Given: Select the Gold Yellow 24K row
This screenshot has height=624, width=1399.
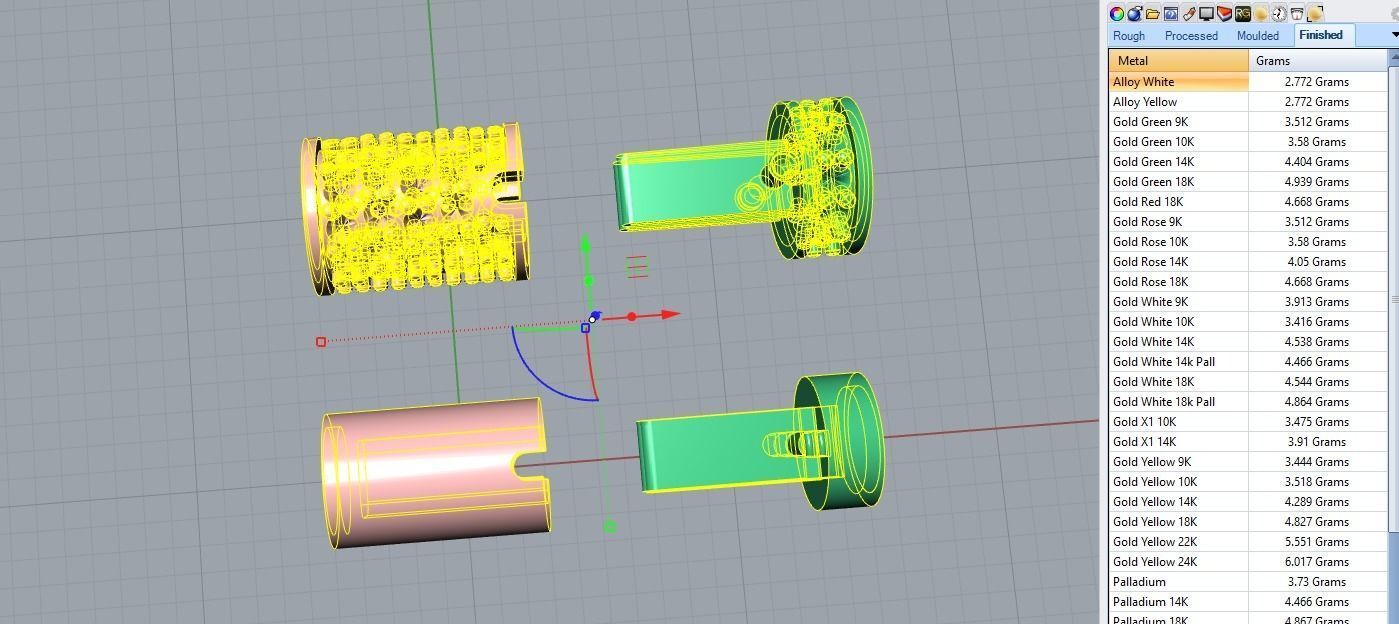Looking at the screenshot, I should pyautogui.click(x=1248, y=562).
